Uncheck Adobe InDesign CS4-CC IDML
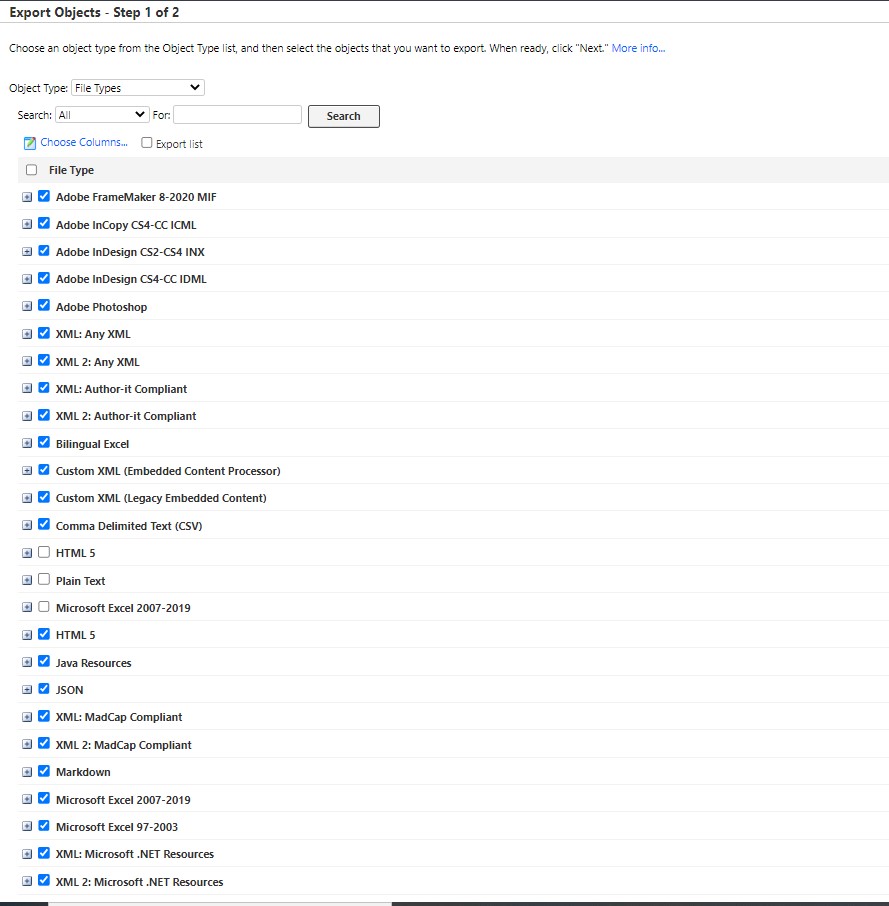 click(x=44, y=278)
